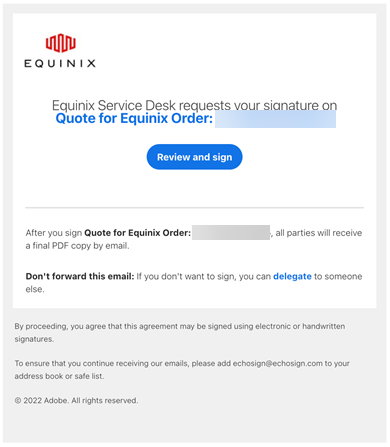Screen dimensions: 390x447
Task: Follow the delegate link
Action: point(292,276)
